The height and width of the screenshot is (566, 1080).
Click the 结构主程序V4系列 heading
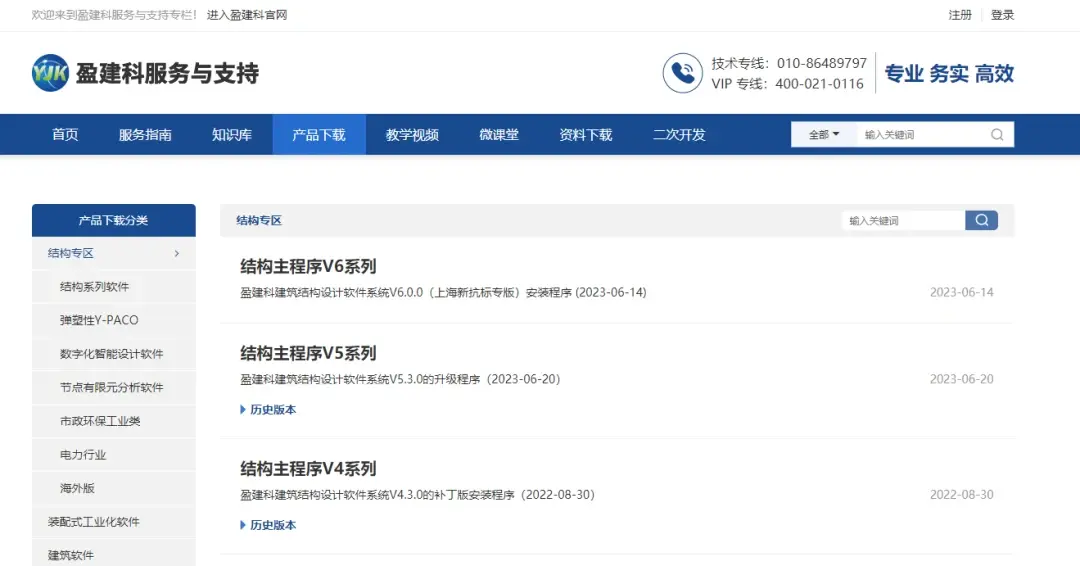[x=308, y=469]
